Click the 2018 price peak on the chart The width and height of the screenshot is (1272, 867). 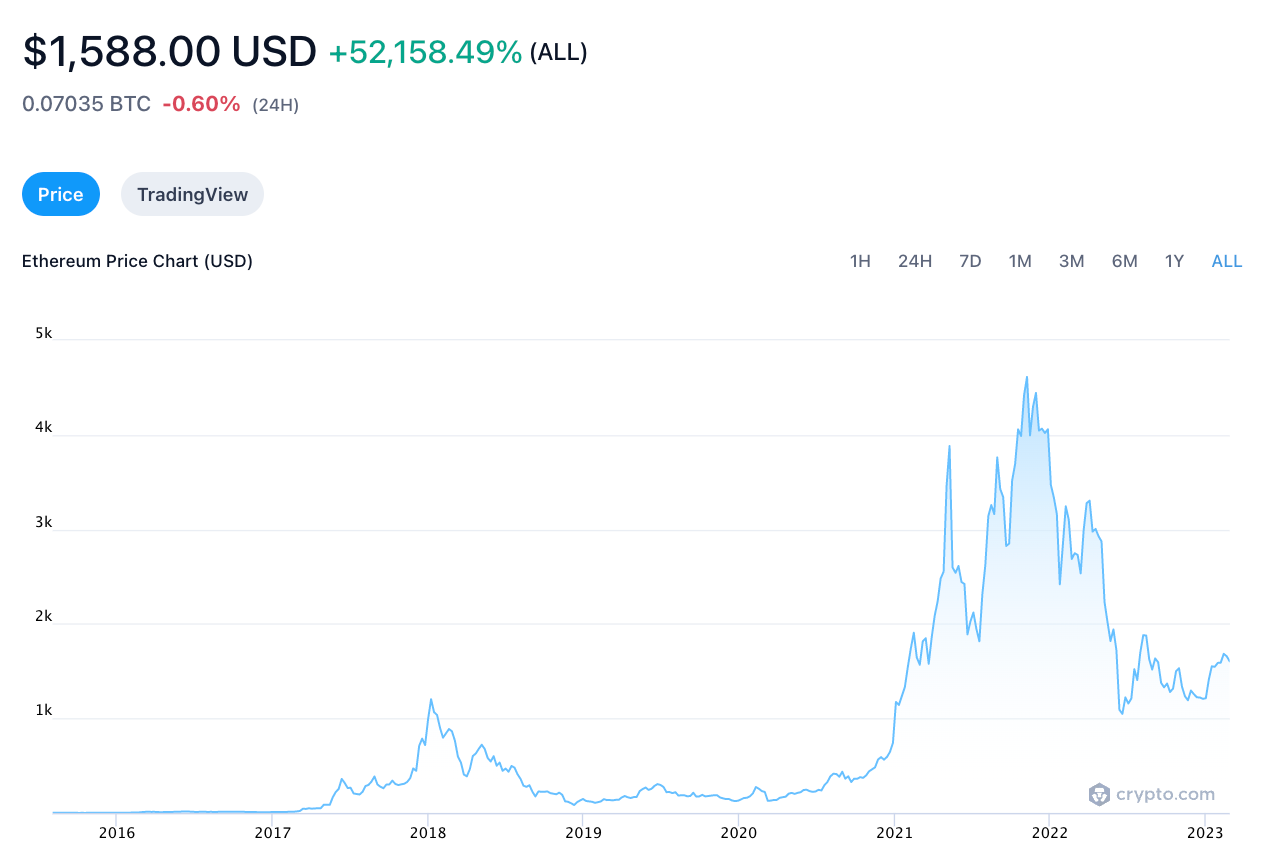pyautogui.click(x=431, y=699)
